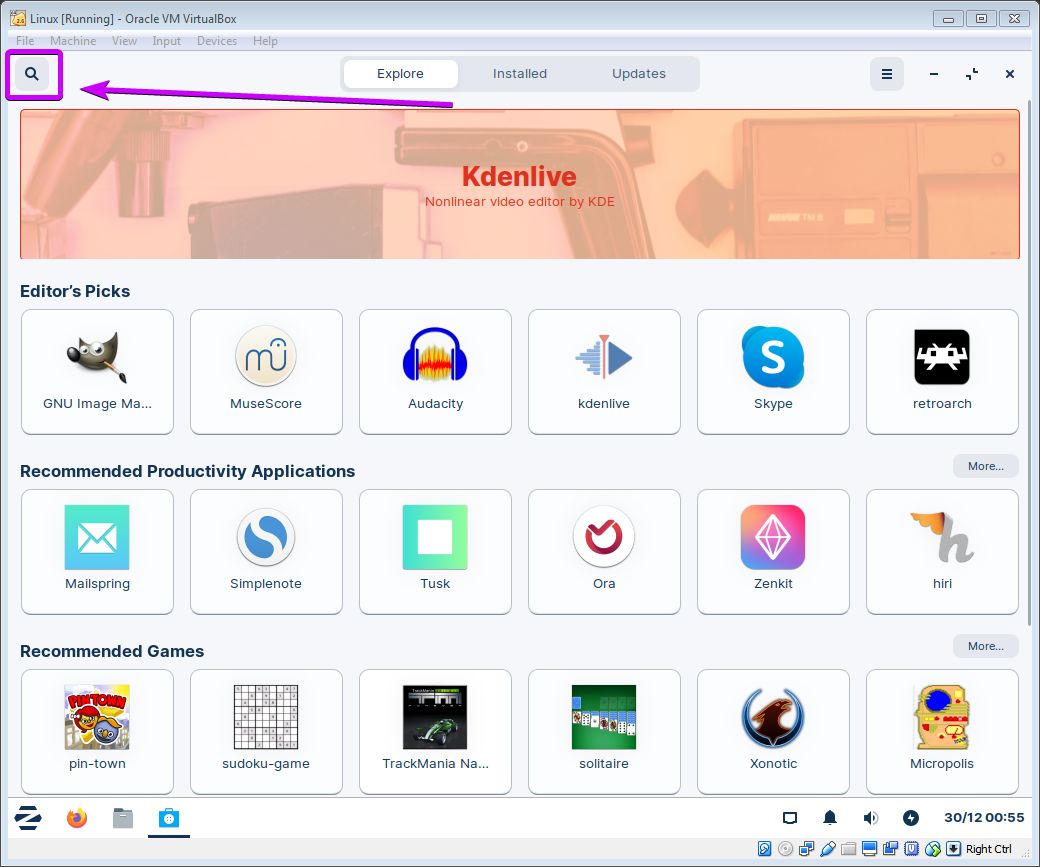The height and width of the screenshot is (867, 1040).
Task: Choose the Skype app card
Action: click(773, 371)
